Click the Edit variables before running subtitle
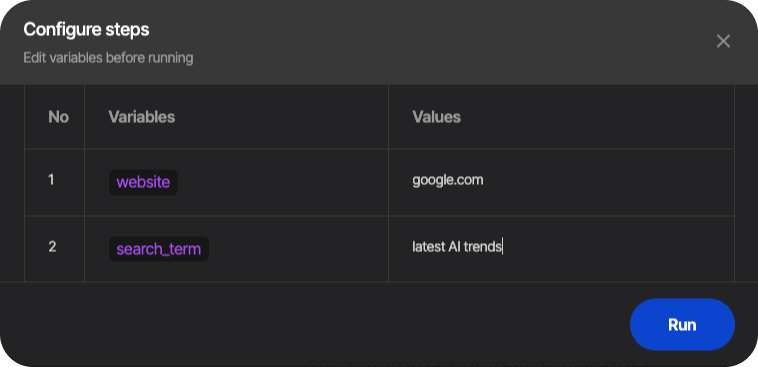The width and height of the screenshot is (758, 367). click(108, 58)
